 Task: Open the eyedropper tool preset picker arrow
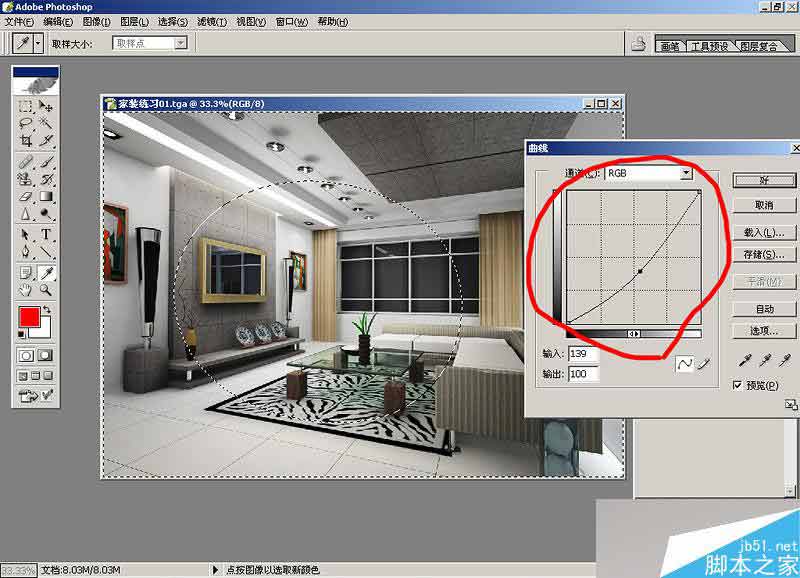pos(38,44)
